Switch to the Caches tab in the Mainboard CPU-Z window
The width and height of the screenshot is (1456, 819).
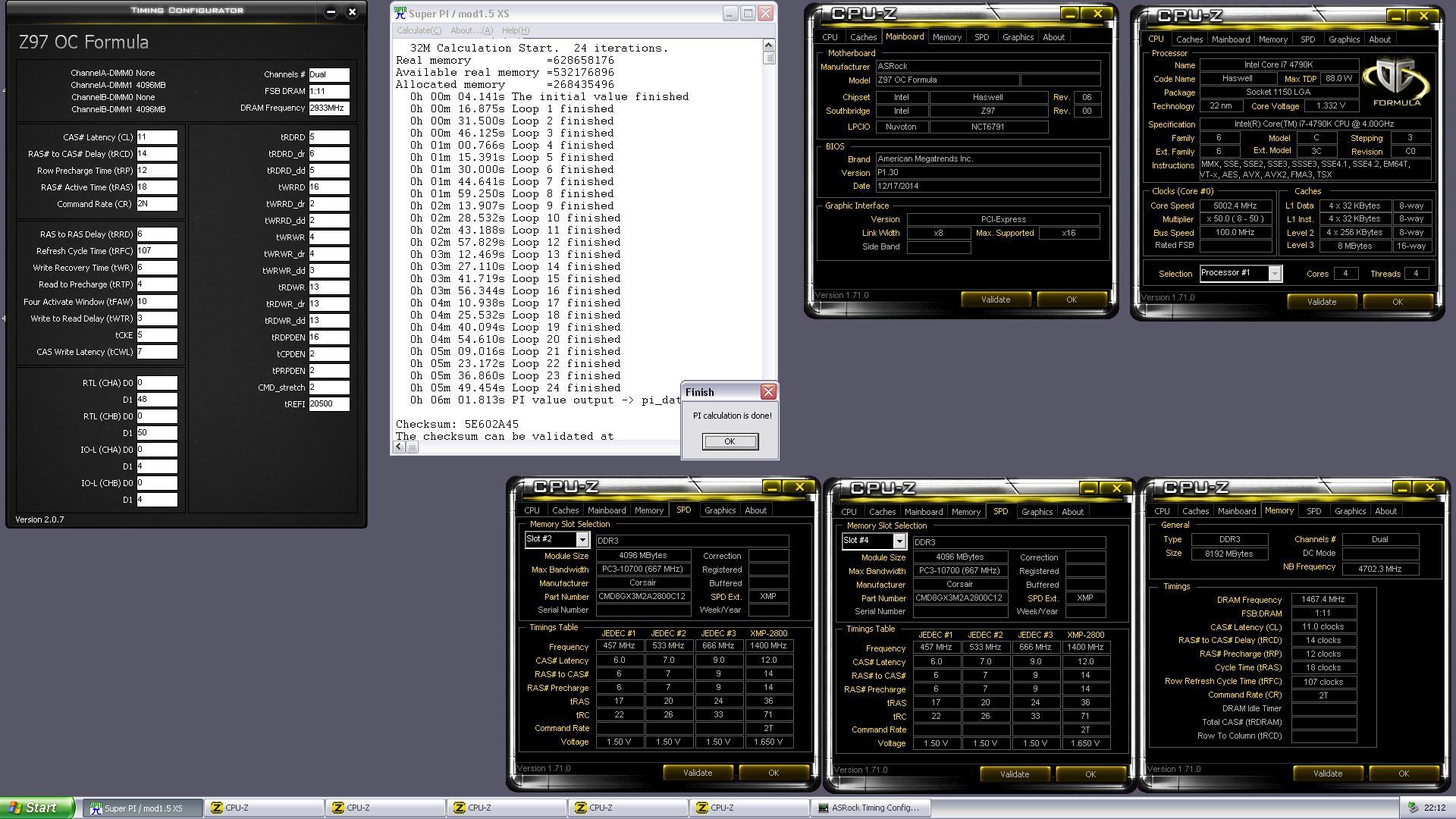(x=863, y=37)
